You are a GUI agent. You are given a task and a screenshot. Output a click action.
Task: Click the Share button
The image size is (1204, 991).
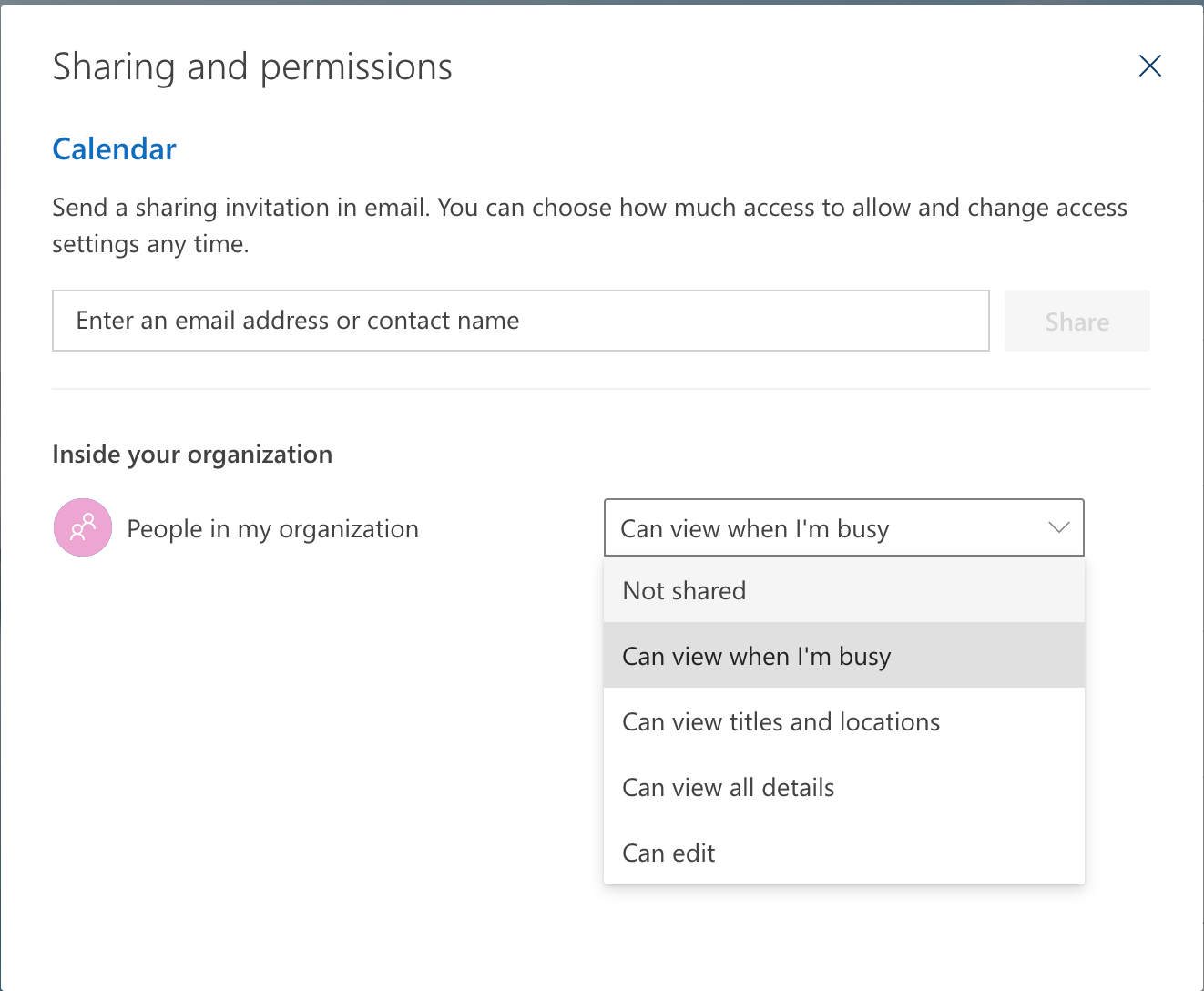[1077, 321]
